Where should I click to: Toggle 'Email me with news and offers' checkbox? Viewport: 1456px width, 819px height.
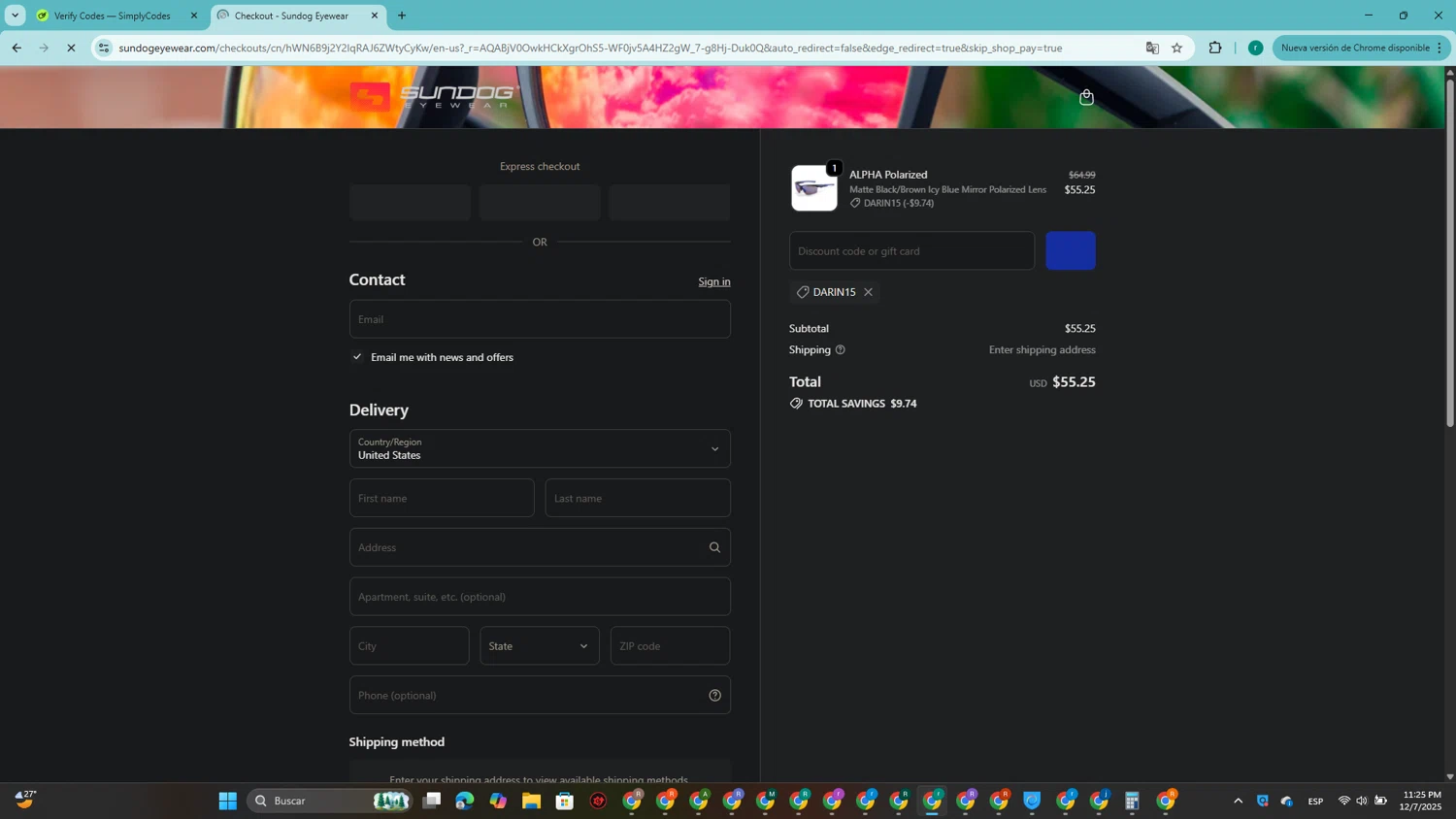point(357,357)
